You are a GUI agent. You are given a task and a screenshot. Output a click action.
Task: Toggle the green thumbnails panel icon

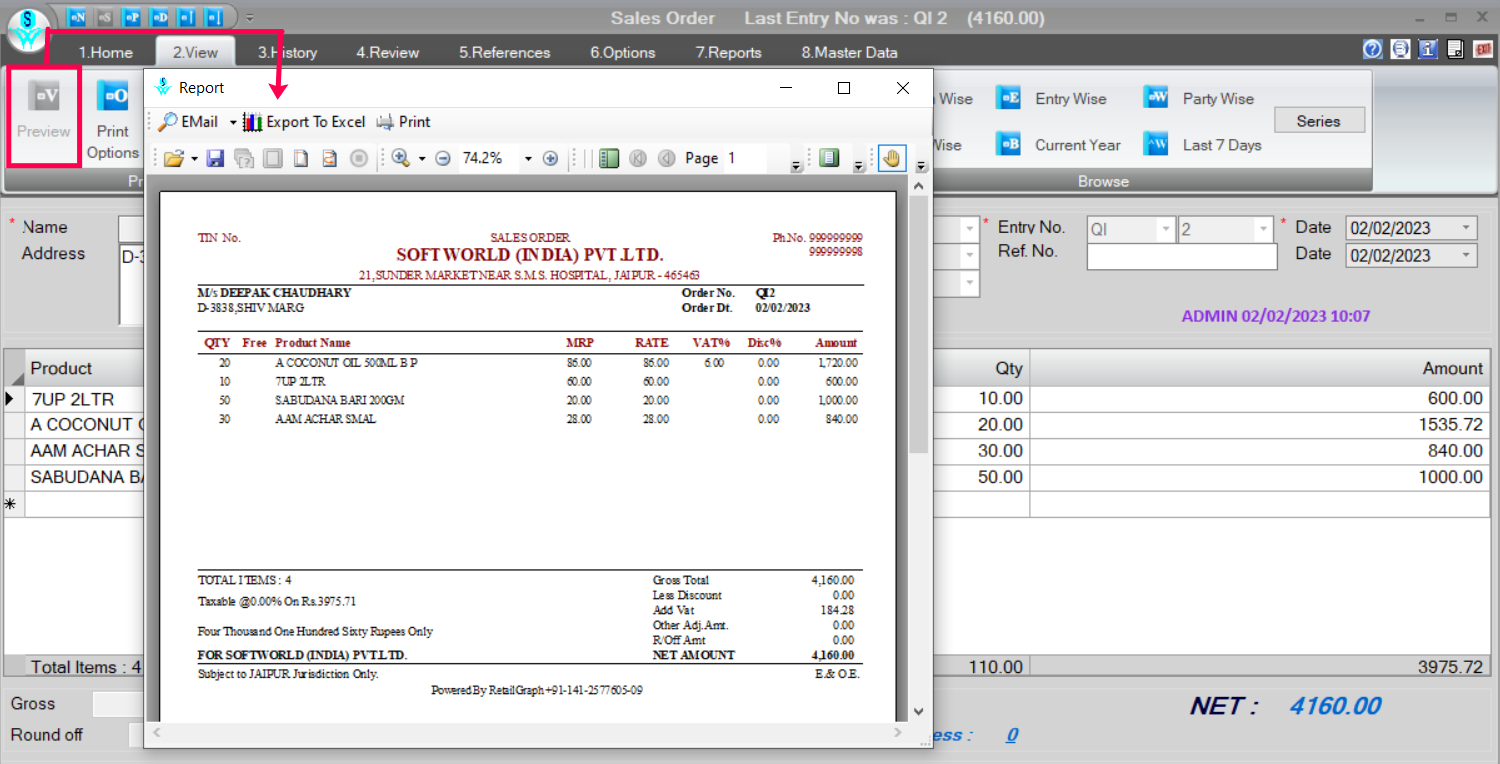608,158
